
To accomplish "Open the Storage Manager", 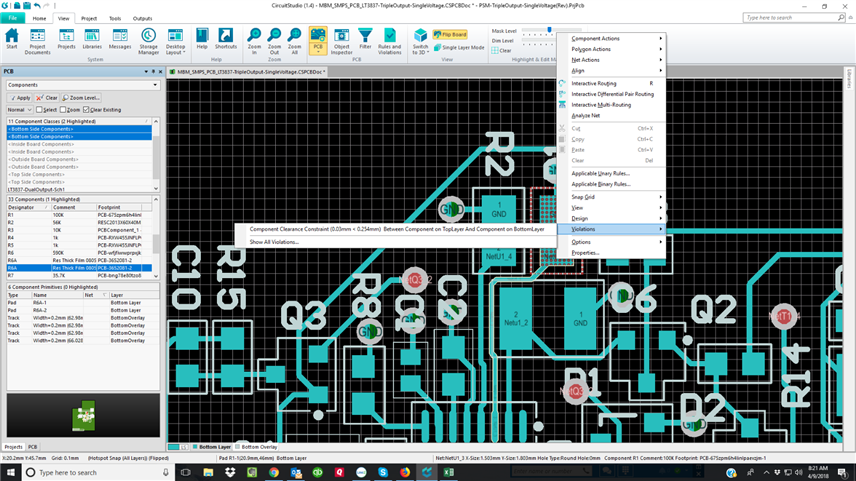I will pyautogui.click(x=148, y=40).
